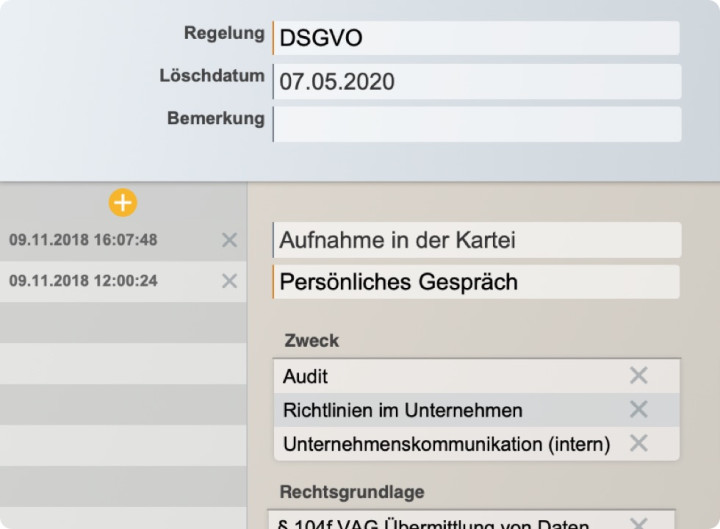Highlight the Richtlinien im Unternehmen row
Screen dimensions: 720x529
(440, 410)
